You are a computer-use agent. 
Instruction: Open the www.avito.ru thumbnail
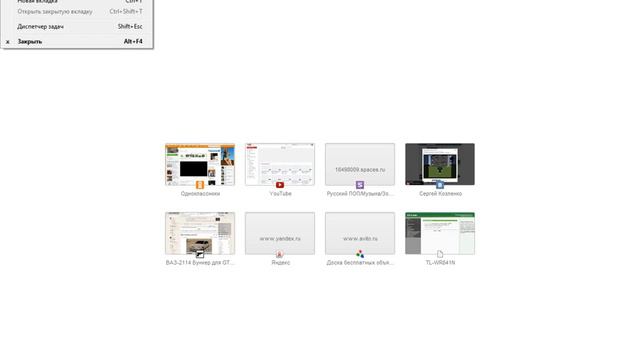click(360, 233)
